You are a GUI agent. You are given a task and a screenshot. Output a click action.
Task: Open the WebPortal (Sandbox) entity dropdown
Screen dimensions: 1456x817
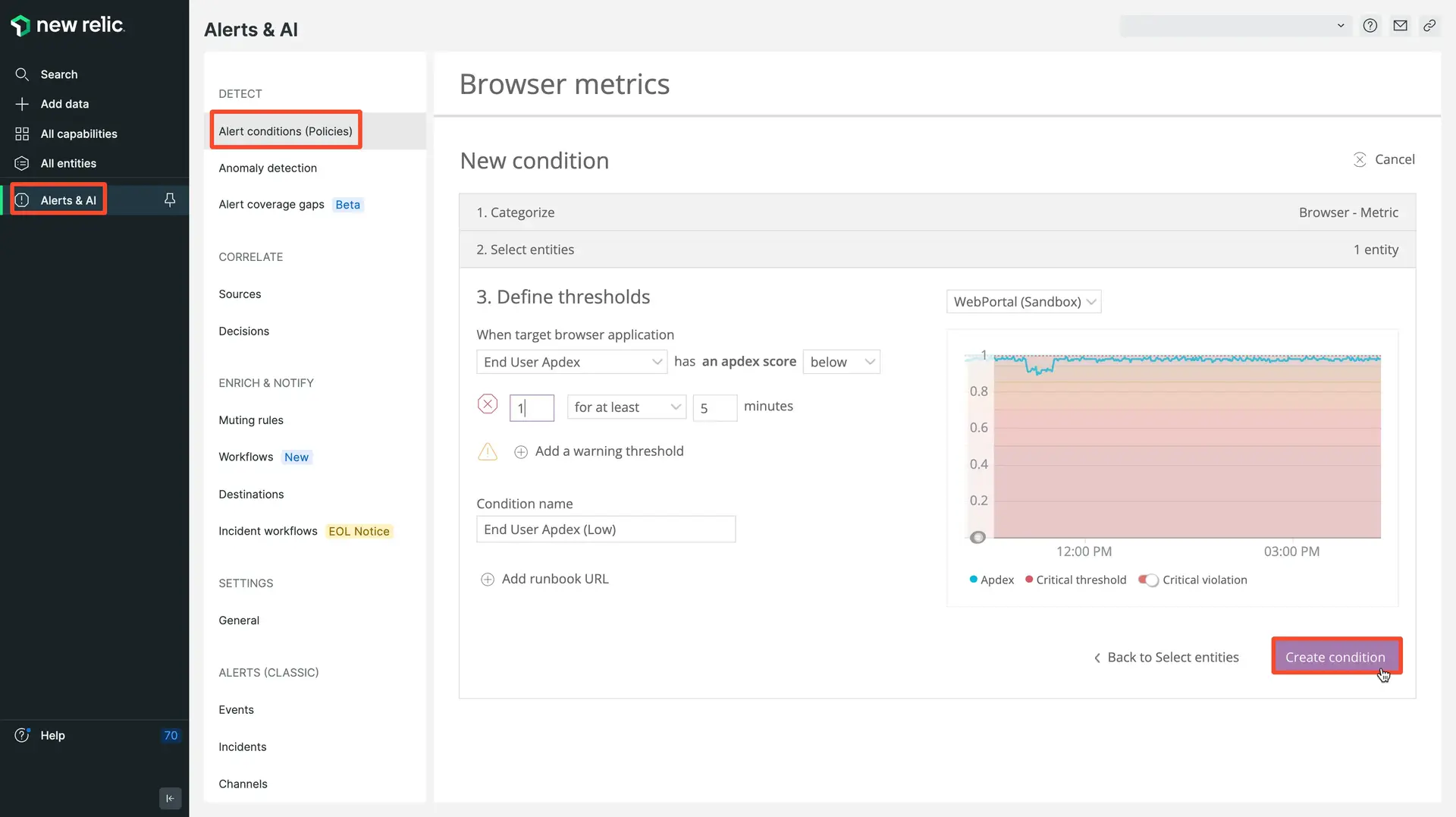click(1024, 301)
